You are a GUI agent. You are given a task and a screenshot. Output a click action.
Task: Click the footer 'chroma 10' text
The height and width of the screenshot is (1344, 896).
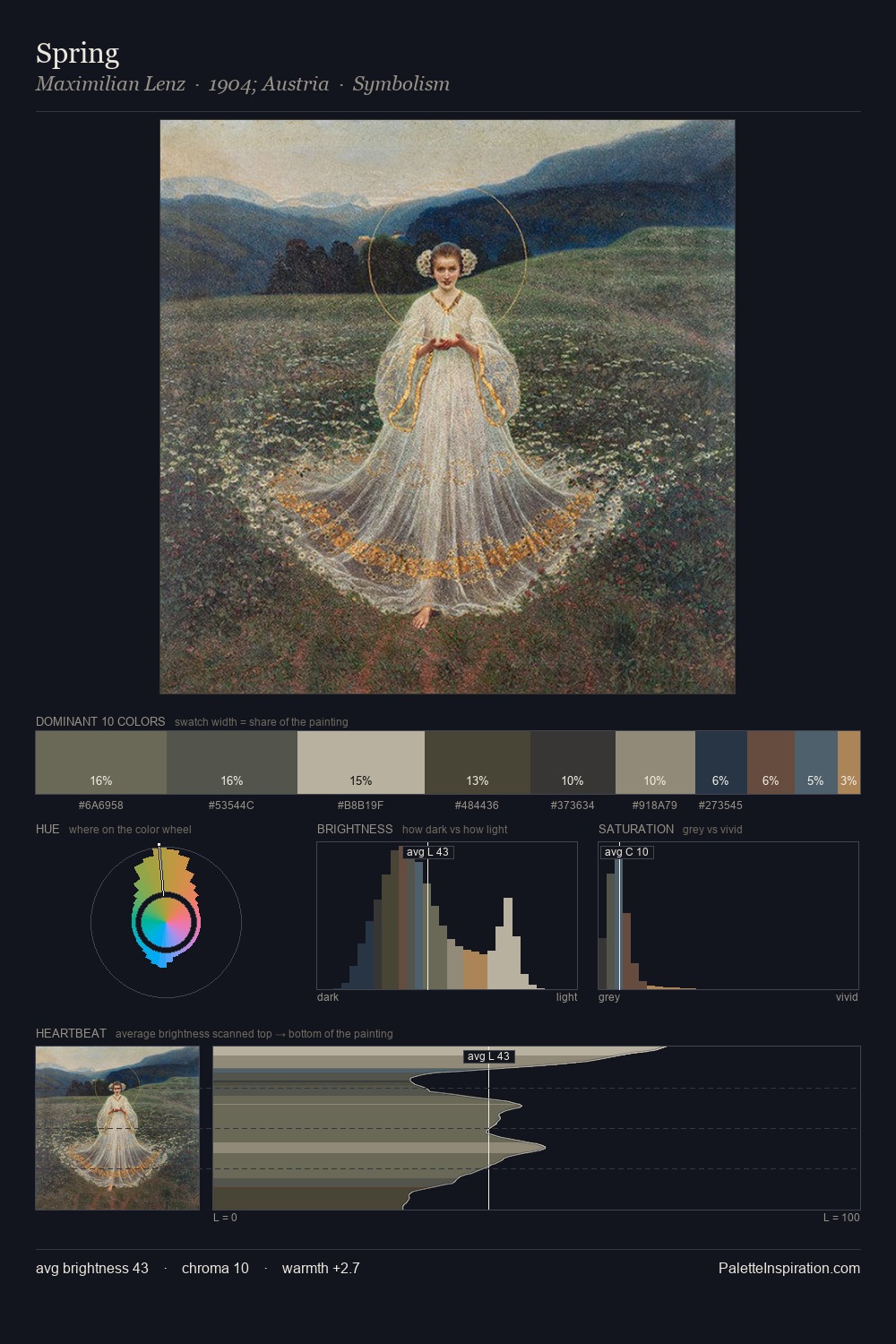point(215,1269)
